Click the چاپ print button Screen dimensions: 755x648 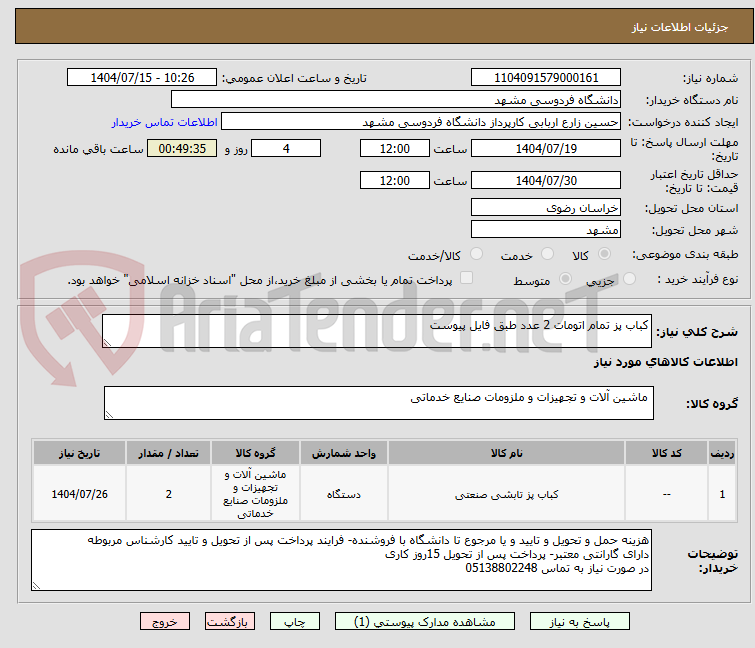(294, 622)
